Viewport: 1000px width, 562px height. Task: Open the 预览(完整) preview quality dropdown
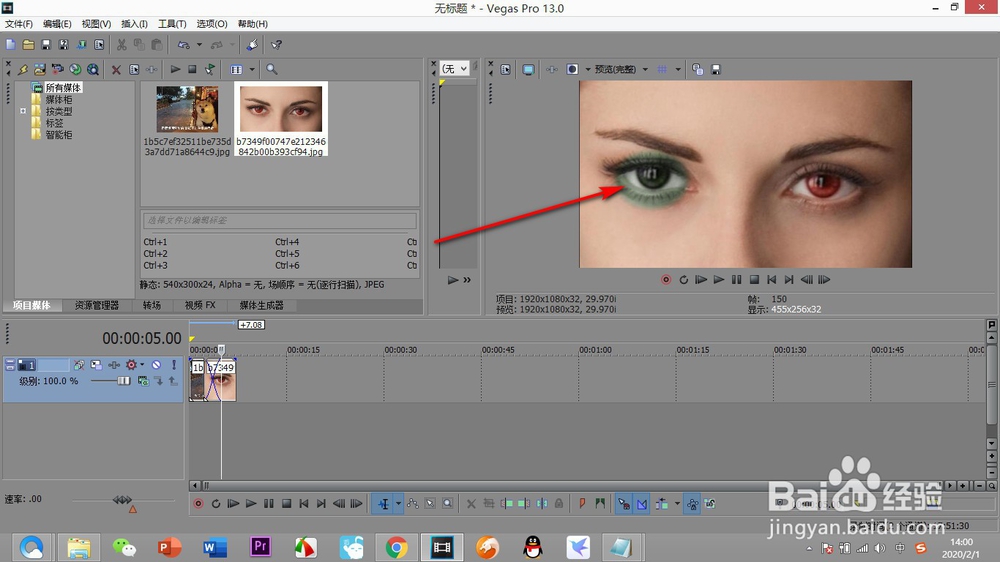(621, 69)
